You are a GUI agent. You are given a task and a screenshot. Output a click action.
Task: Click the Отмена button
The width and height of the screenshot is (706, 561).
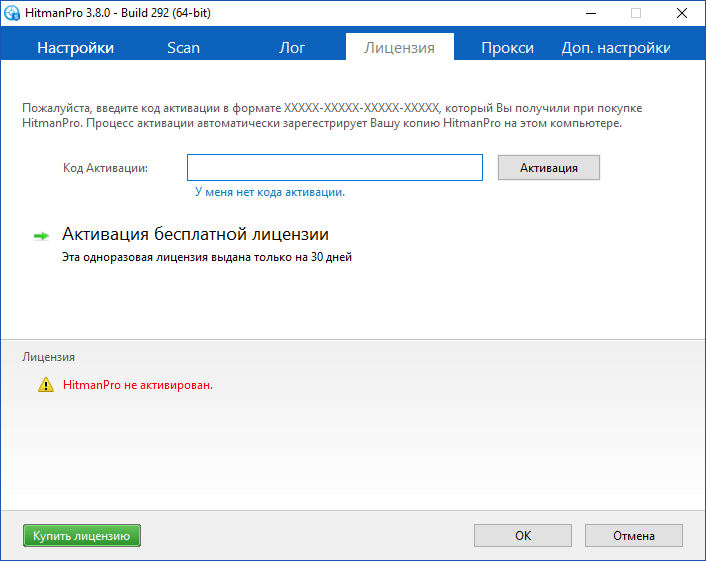(634, 536)
